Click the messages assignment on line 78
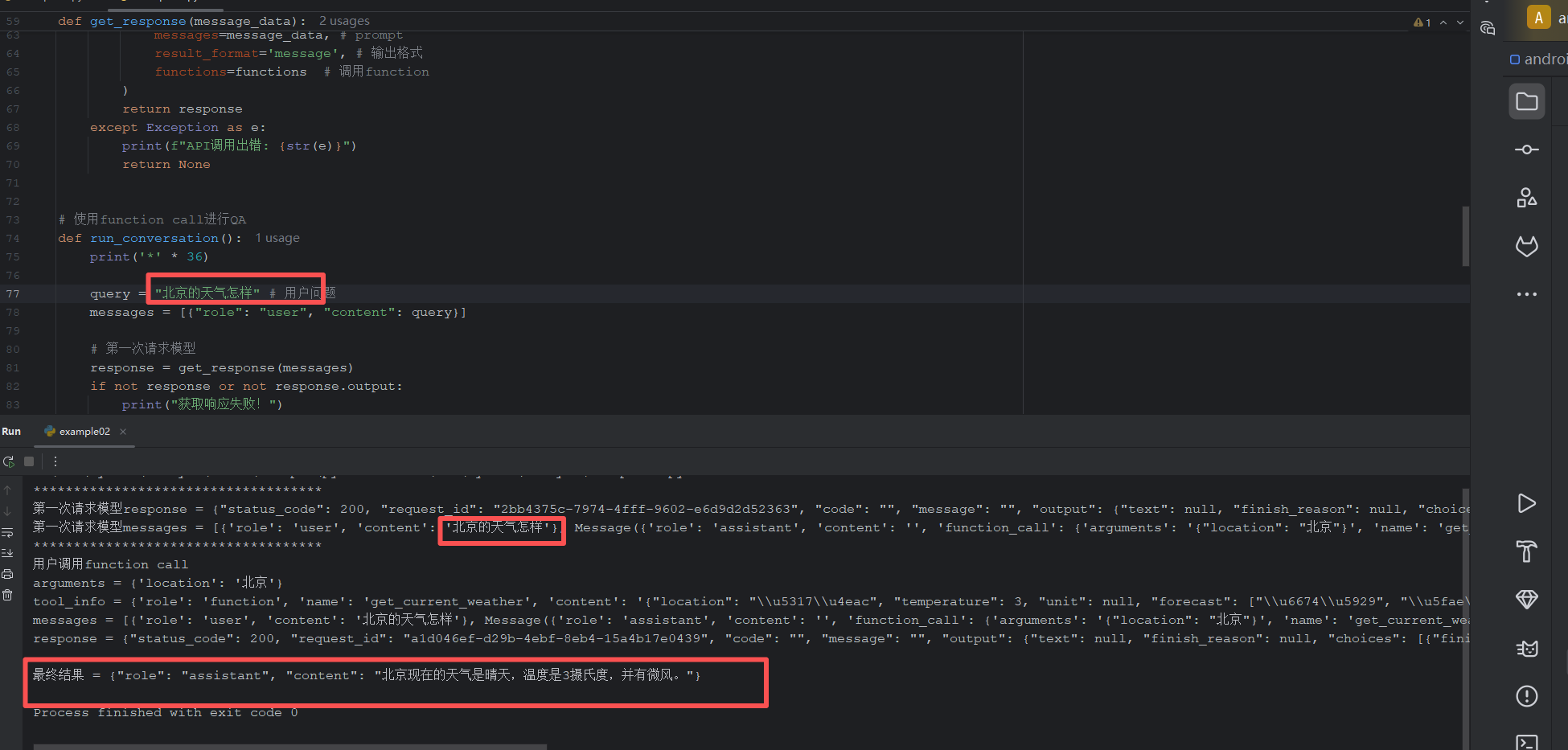Image resolution: width=1568 pixels, height=750 pixels. [277, 312]
